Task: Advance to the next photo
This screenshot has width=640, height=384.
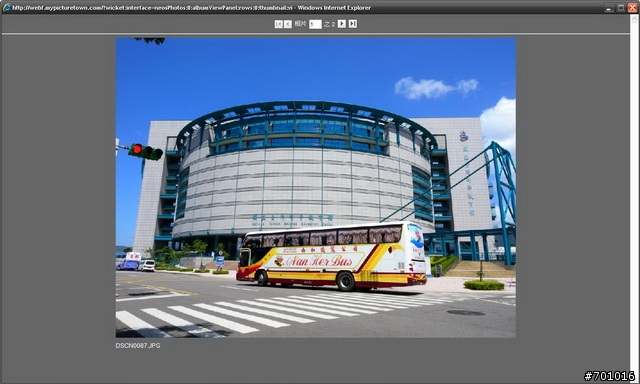Action: point(342,24)
